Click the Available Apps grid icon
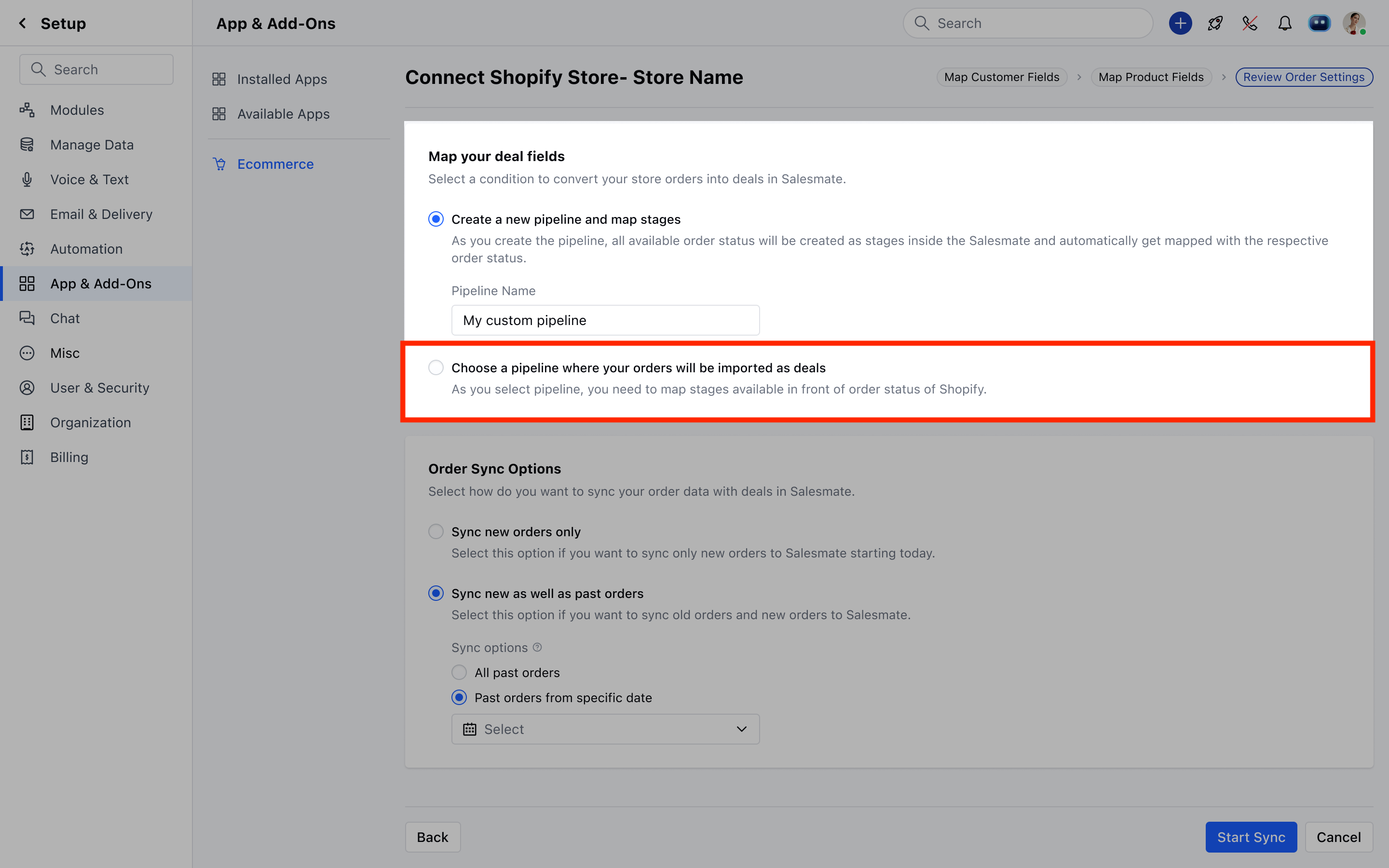The image size is (1389, 868). point(218,114)
